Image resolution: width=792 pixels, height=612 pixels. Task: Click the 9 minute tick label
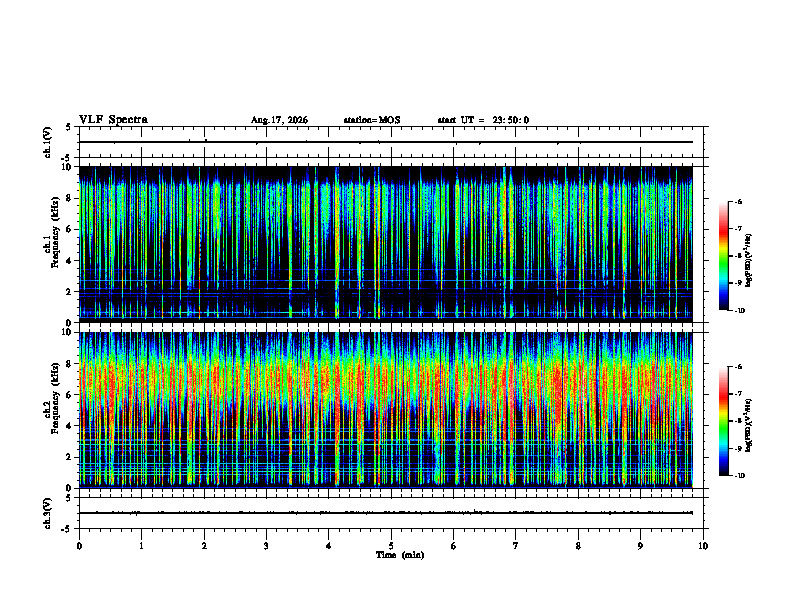tap(640, 546)
